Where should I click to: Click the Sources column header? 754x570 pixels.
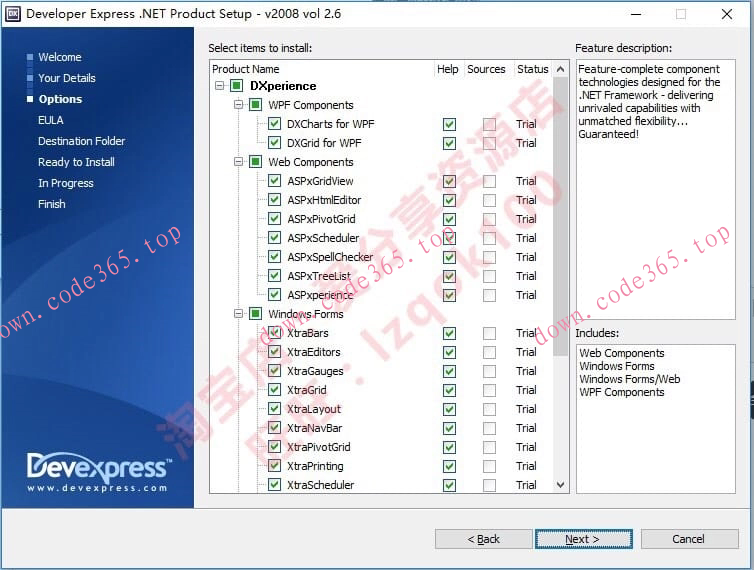point(486,69)
